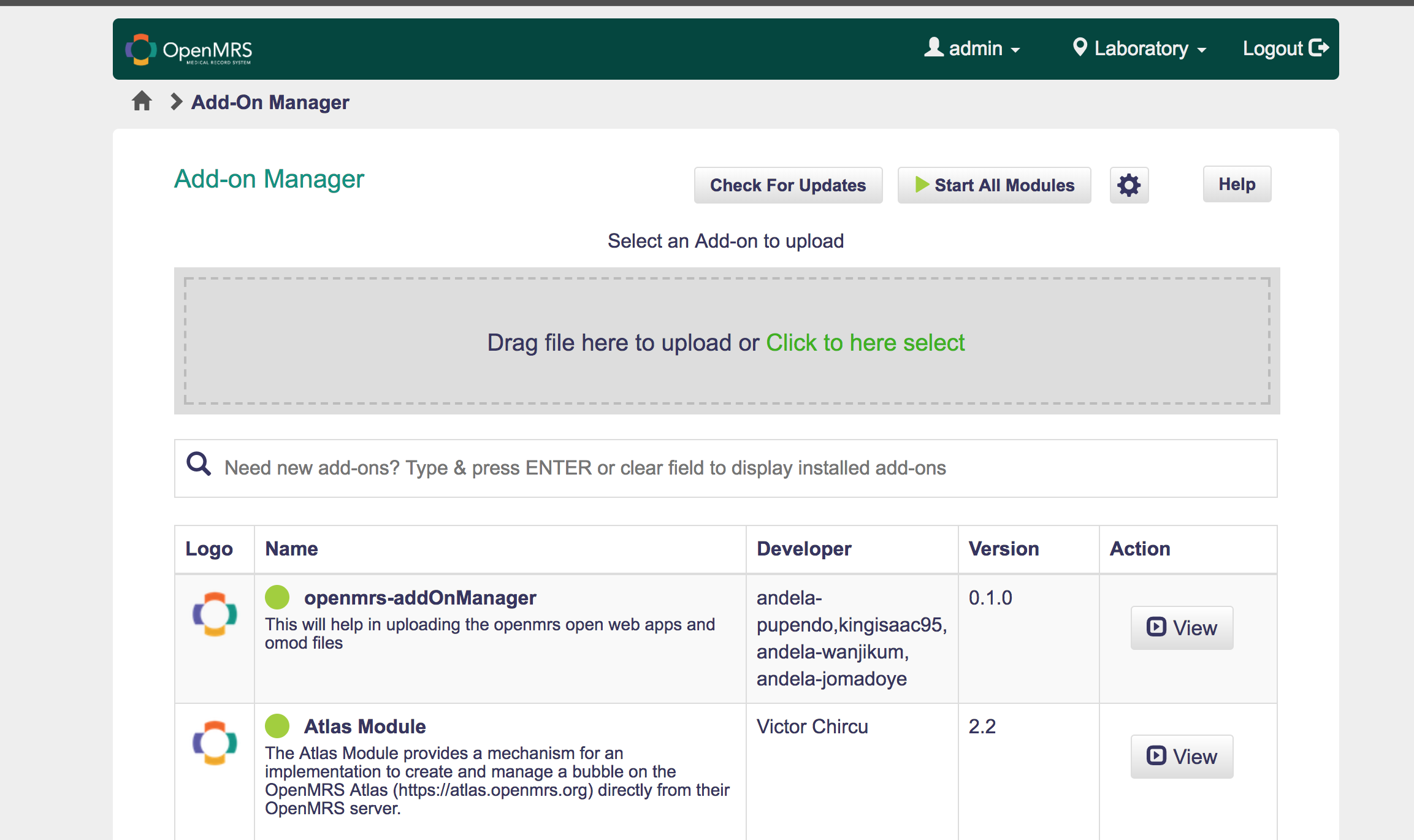Click the Logout link
1414x840 pixels.
tap(1286, 48)
